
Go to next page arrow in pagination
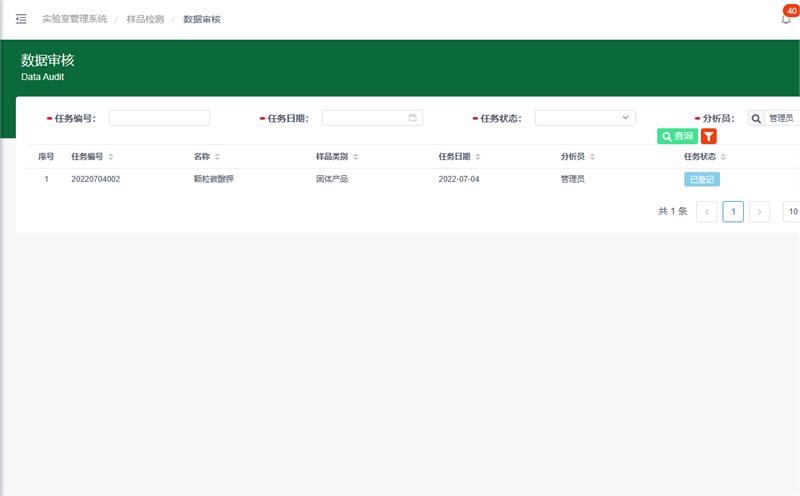pyautogui.click(x=759, y=212)
